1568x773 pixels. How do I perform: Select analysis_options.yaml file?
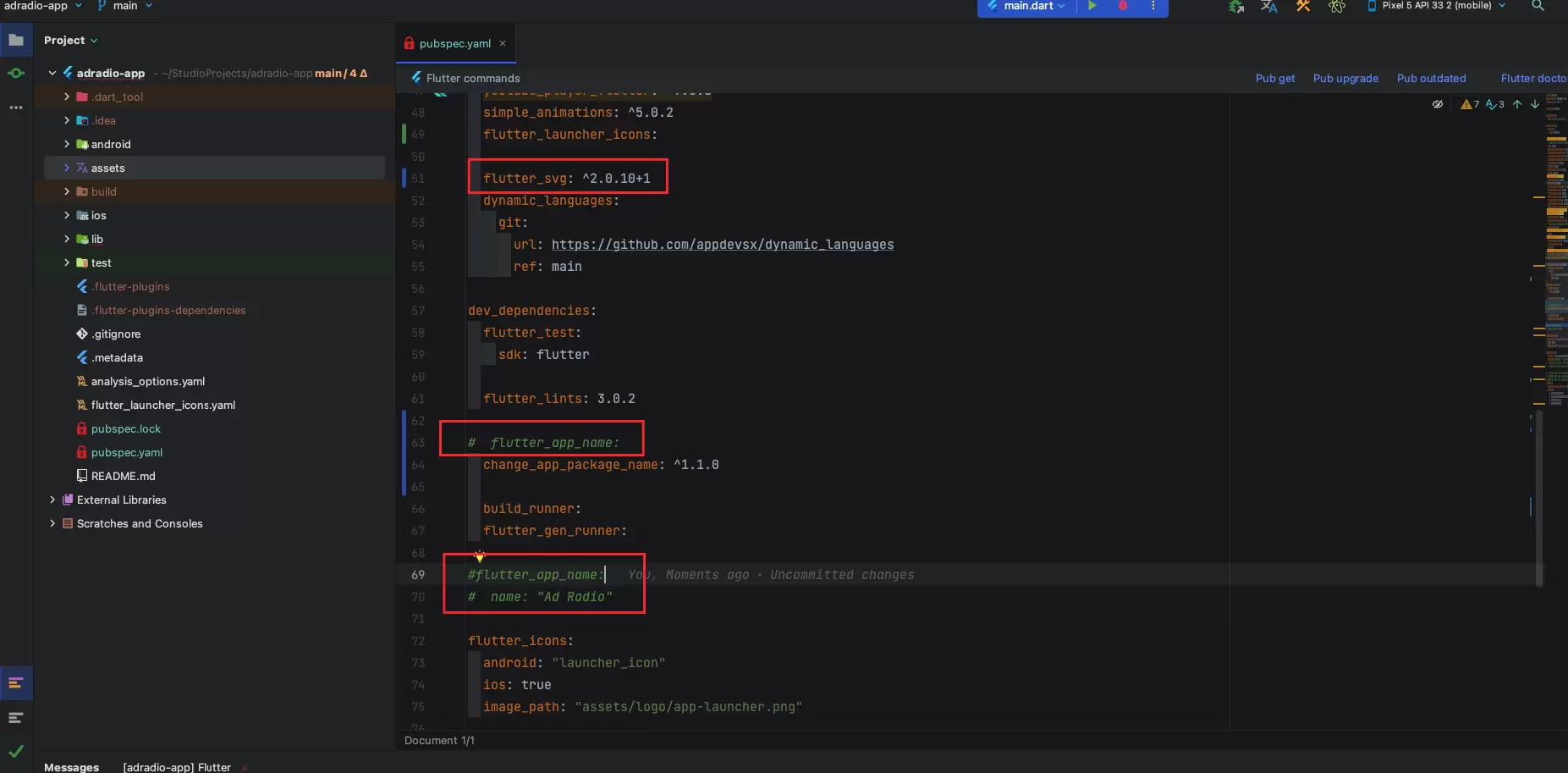click(148, 381)
